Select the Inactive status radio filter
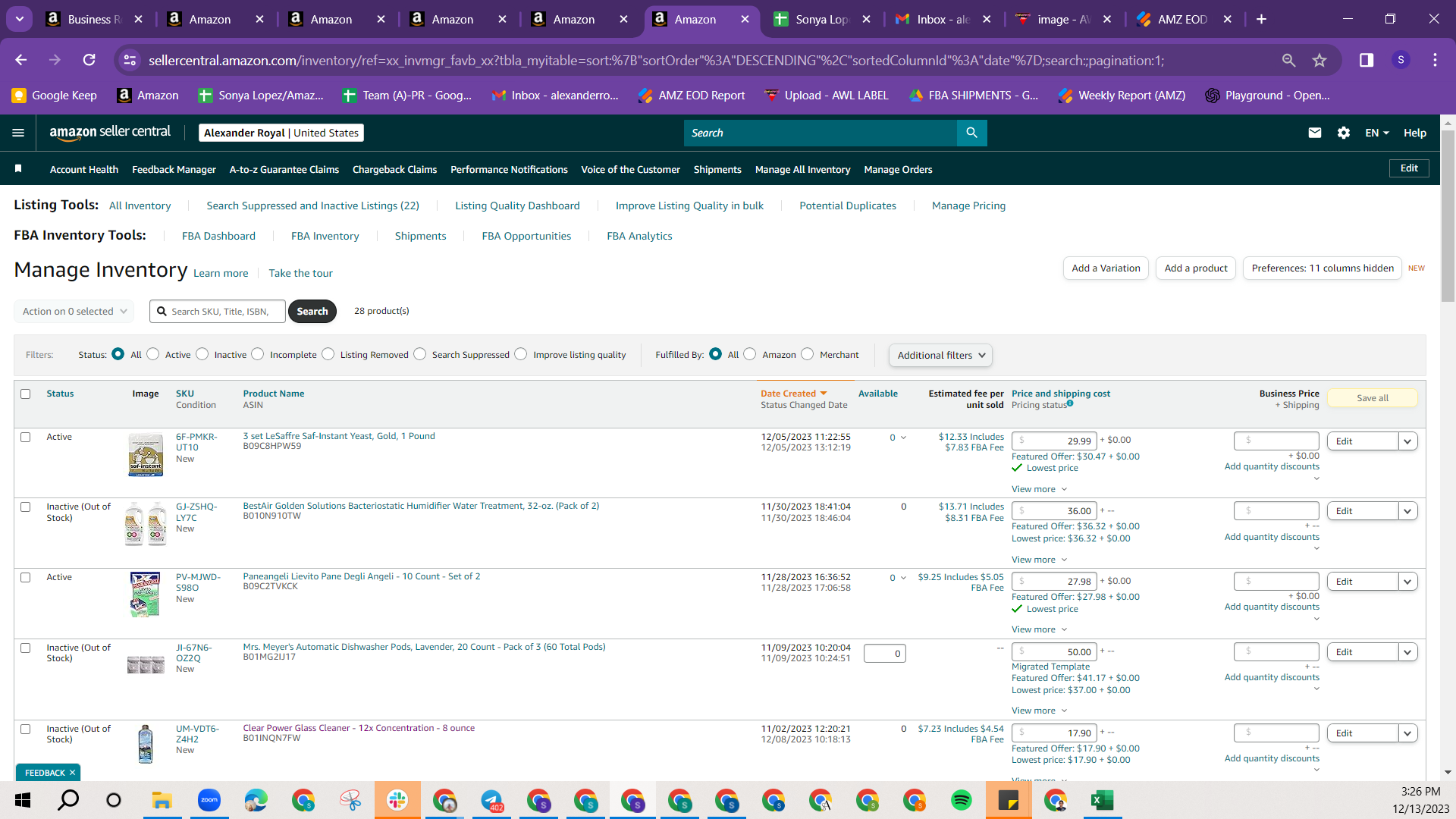 click(x=202, y=354)
